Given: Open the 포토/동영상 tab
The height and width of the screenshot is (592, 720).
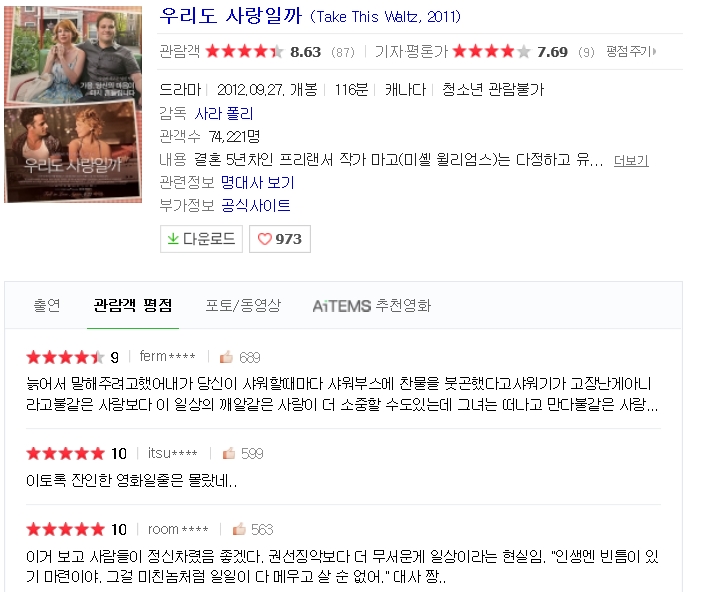Looking at the screenshot, I should click(243, 305).
